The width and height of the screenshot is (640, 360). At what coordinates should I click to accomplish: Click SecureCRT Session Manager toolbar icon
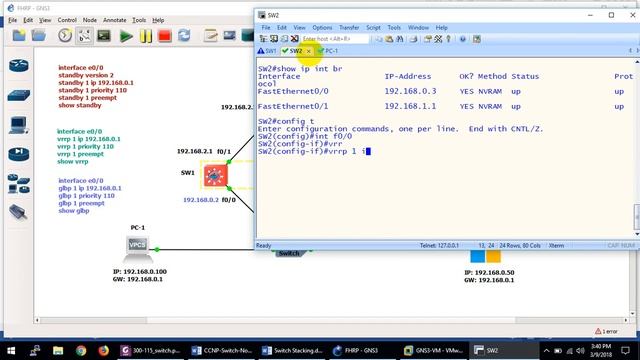pos(263,39)
